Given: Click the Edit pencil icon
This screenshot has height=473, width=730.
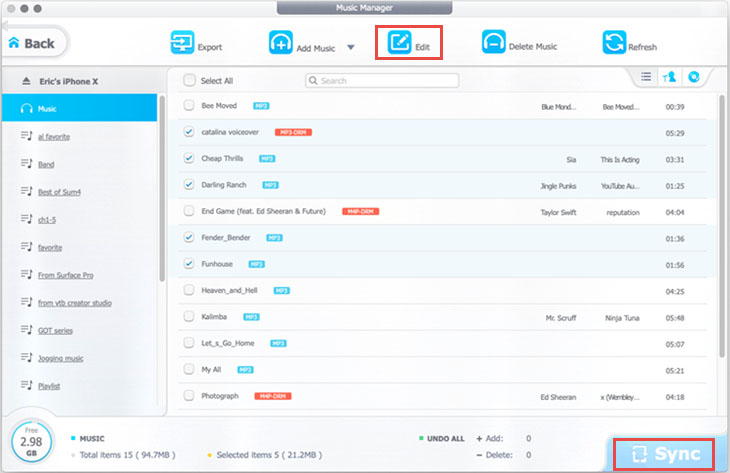Looking at the screenshot, I should 399,42.
